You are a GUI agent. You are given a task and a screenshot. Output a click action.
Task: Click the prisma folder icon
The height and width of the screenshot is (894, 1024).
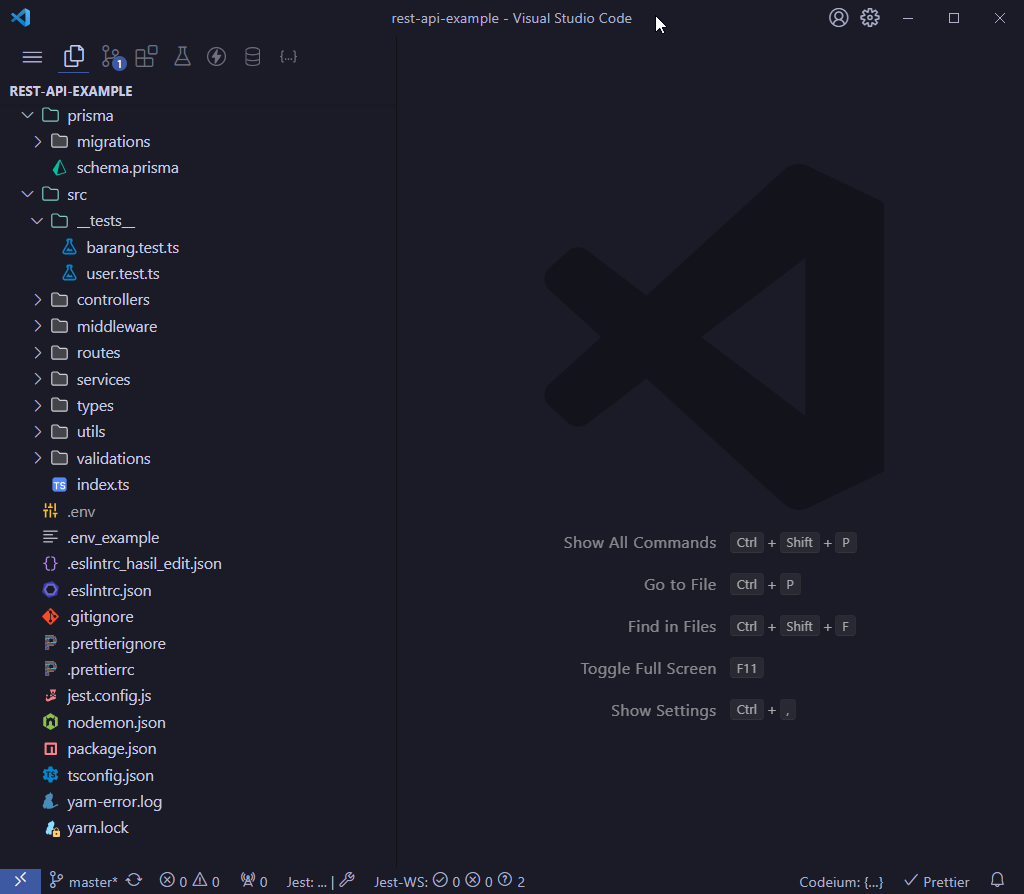click(x=50, y=116)
